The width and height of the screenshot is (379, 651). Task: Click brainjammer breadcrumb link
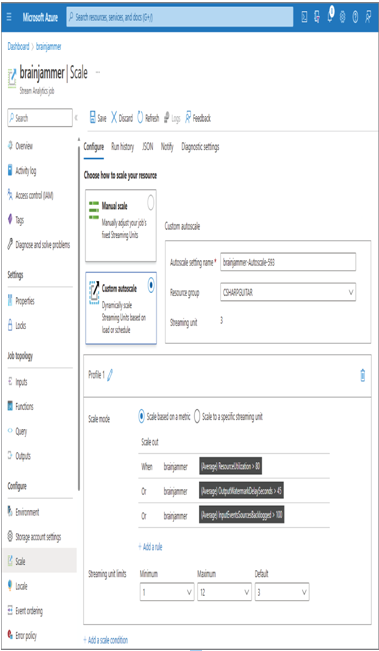tap(49, 46)
